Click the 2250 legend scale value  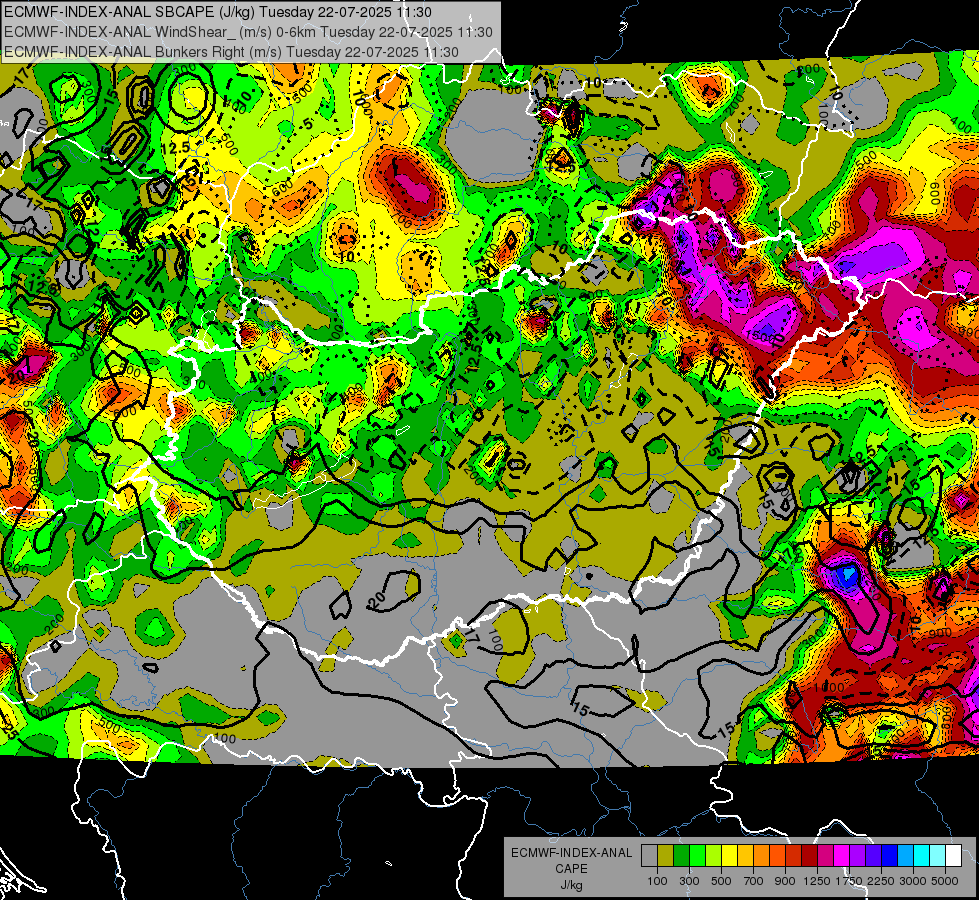coord(882,881)
